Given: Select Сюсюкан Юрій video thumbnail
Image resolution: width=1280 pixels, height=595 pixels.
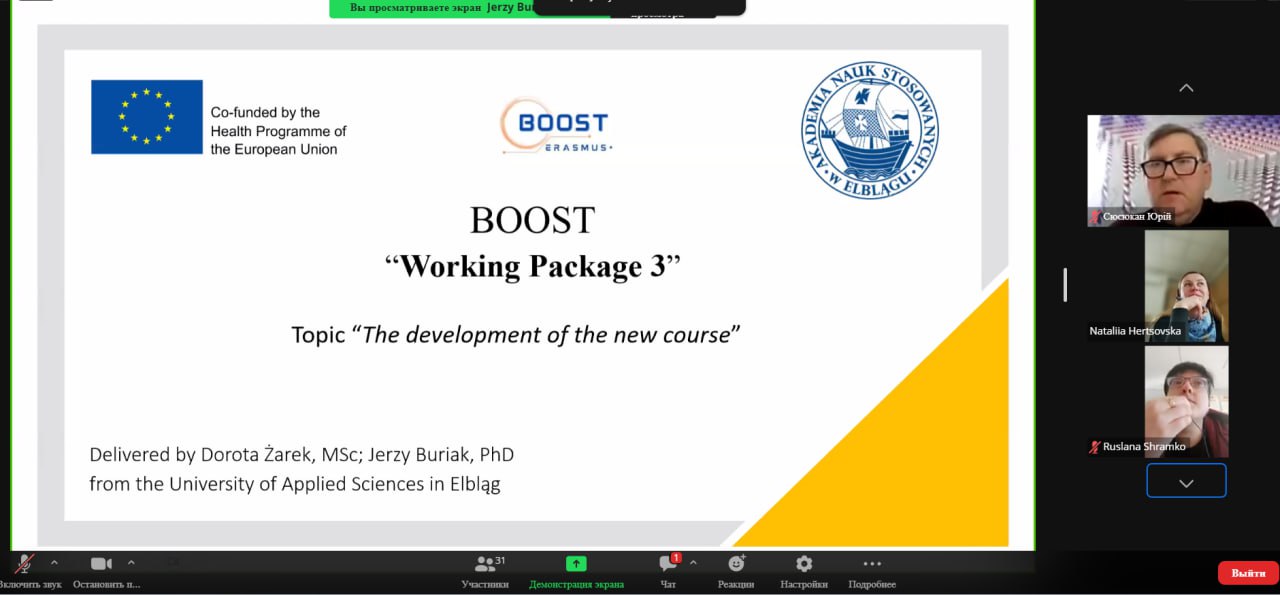Looking at the screenshot, I should pos(1183,170).
